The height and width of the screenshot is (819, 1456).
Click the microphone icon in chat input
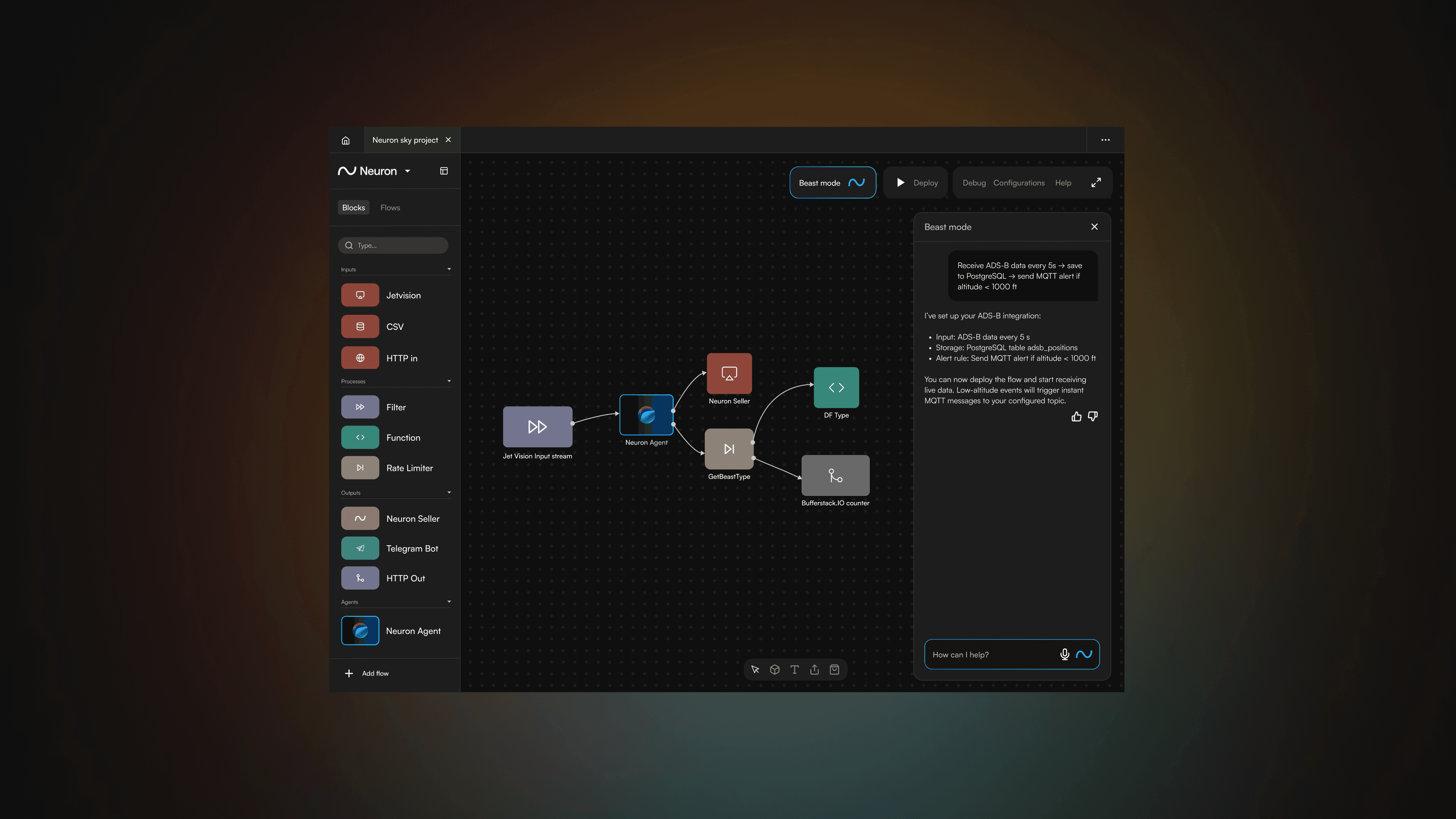coord(1064,654)
